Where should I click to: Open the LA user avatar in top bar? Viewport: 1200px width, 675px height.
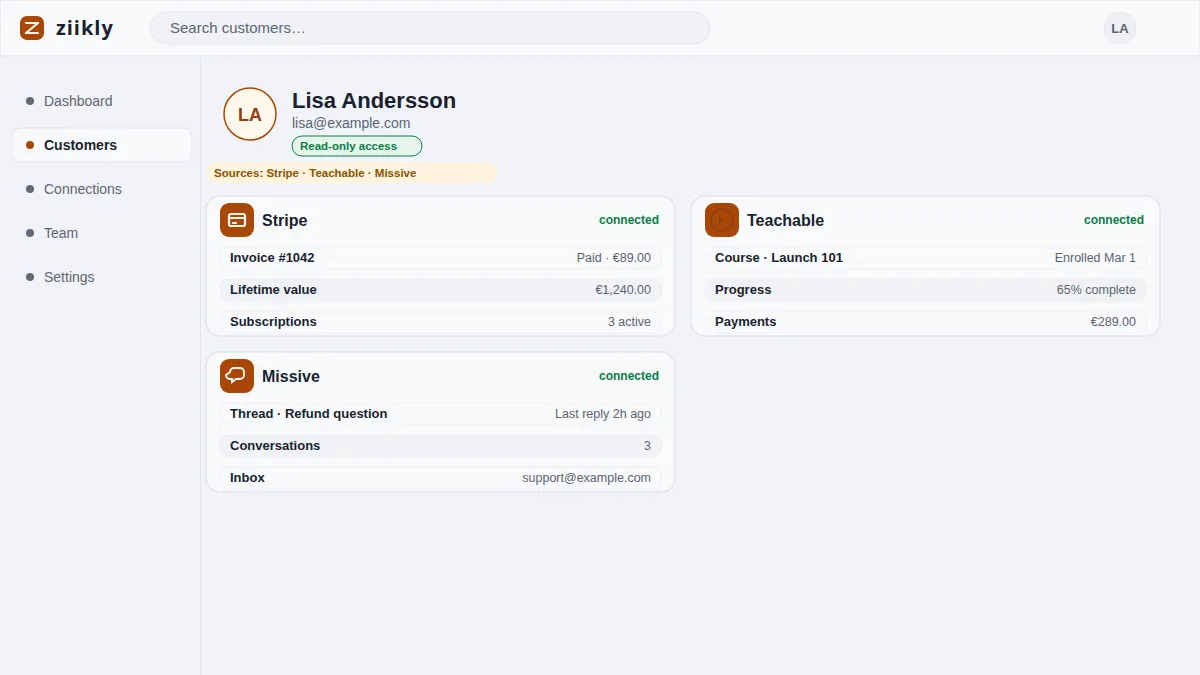coord(1120,28)
